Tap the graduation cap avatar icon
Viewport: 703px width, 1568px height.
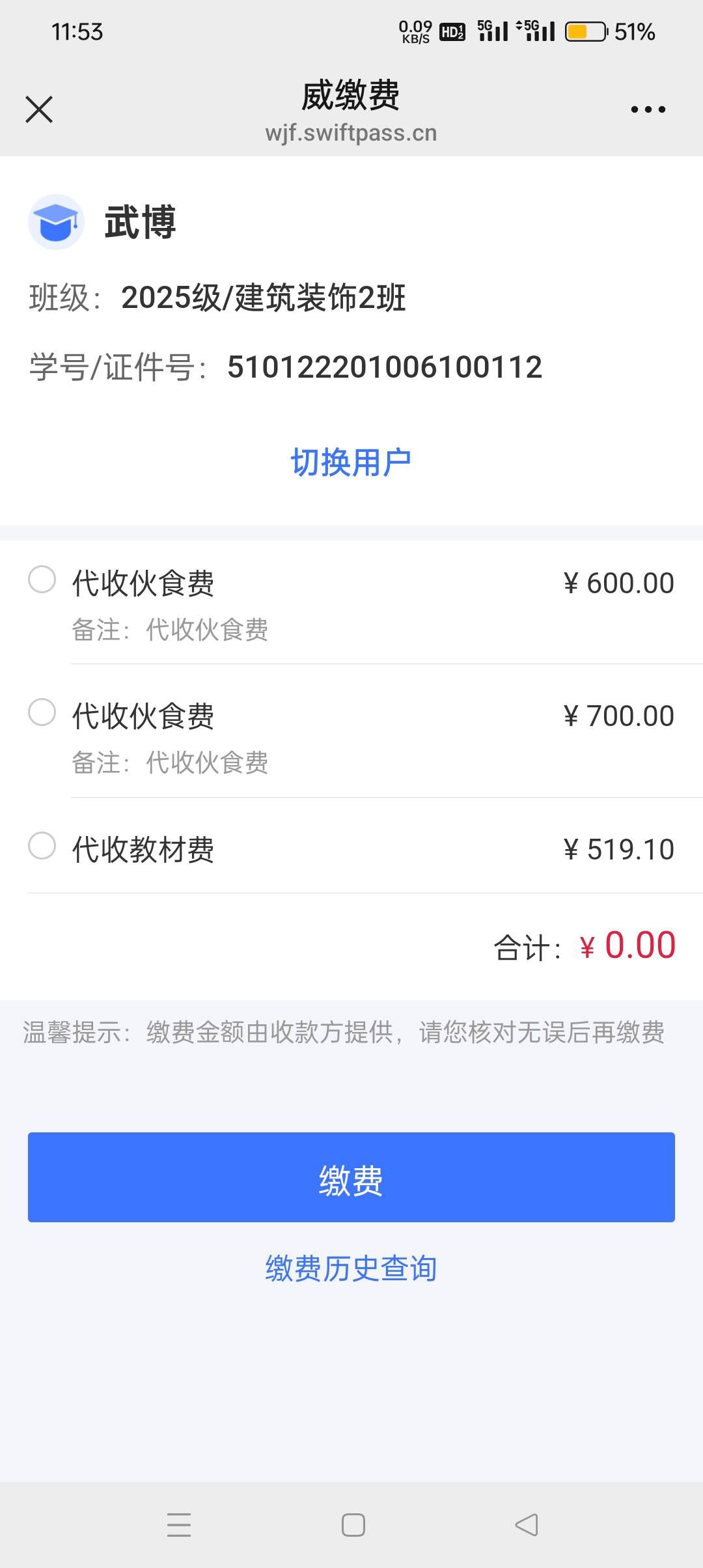pyautogui.click(x=56, y=222)
